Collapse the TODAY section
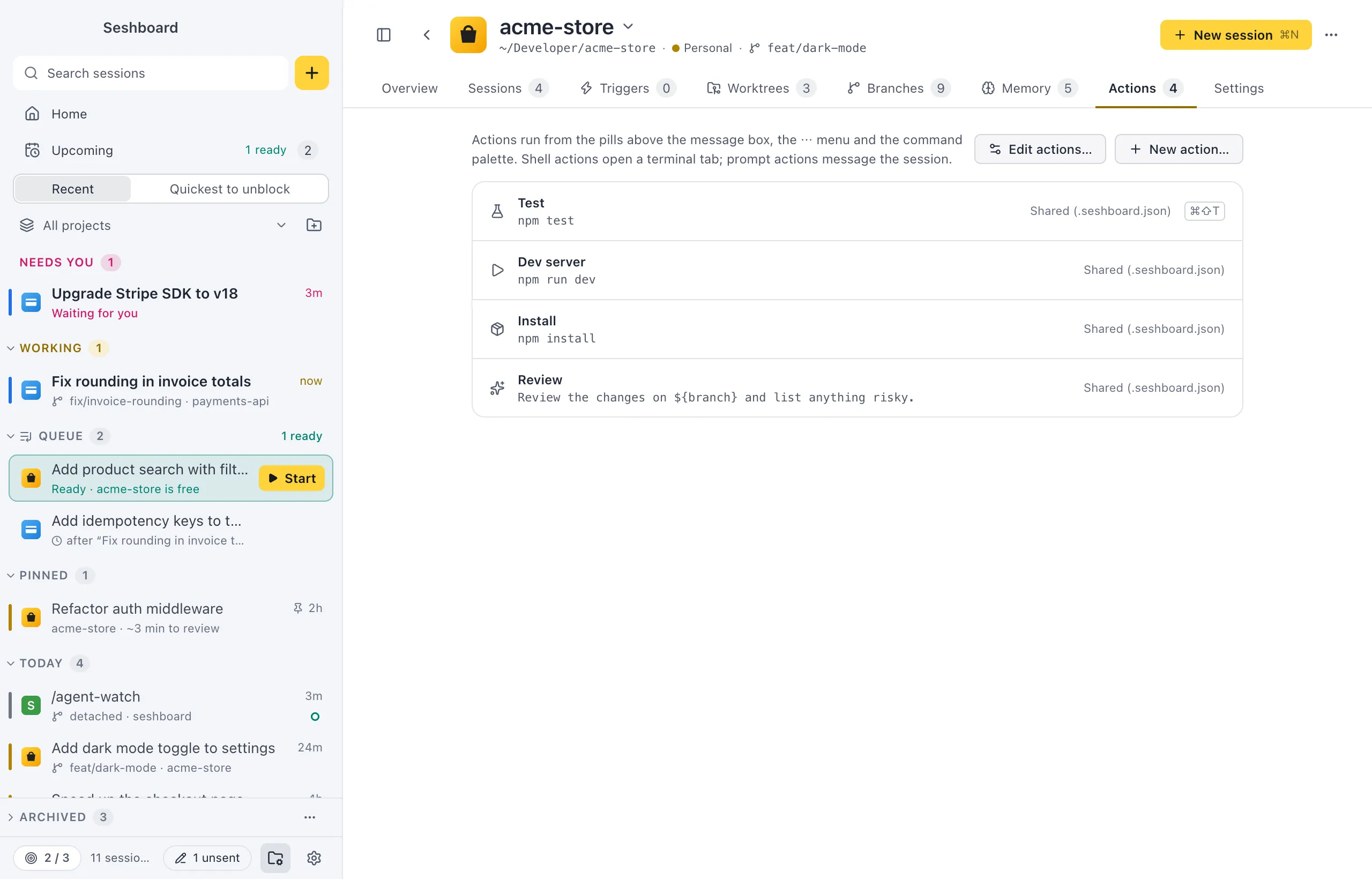Viewport: 1372px width, 879px height. 10,663
